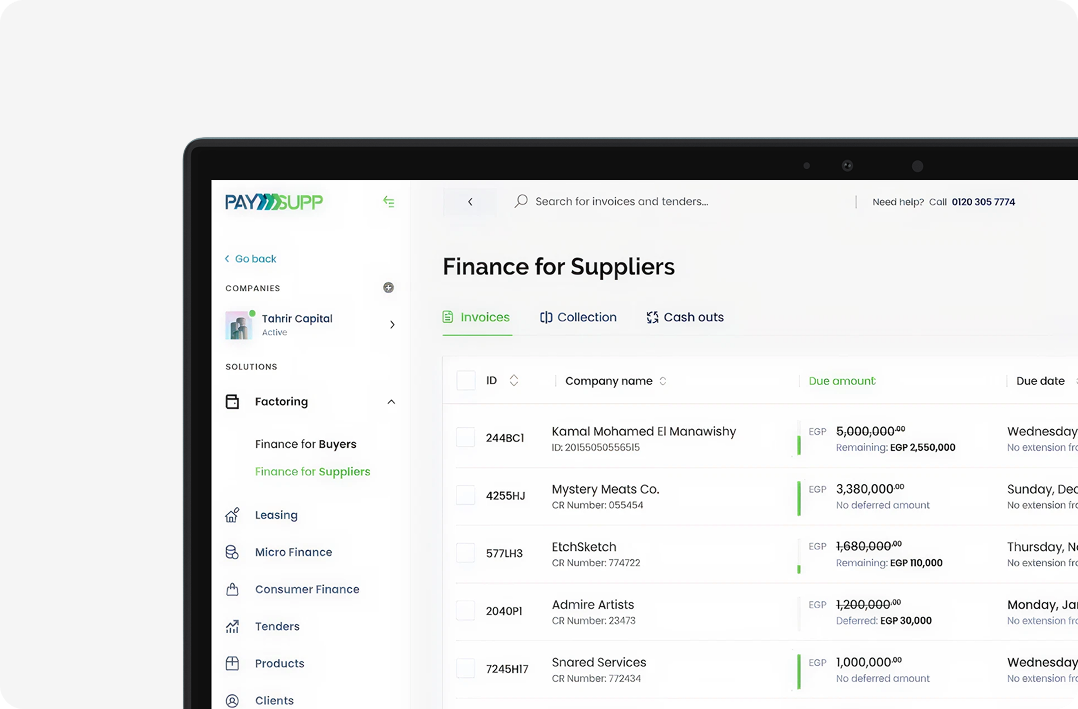Image resolution: width=1078 pixels, height=709 pixels.
Task: Click the Products box icon
Action: click(x=232, y=664)
